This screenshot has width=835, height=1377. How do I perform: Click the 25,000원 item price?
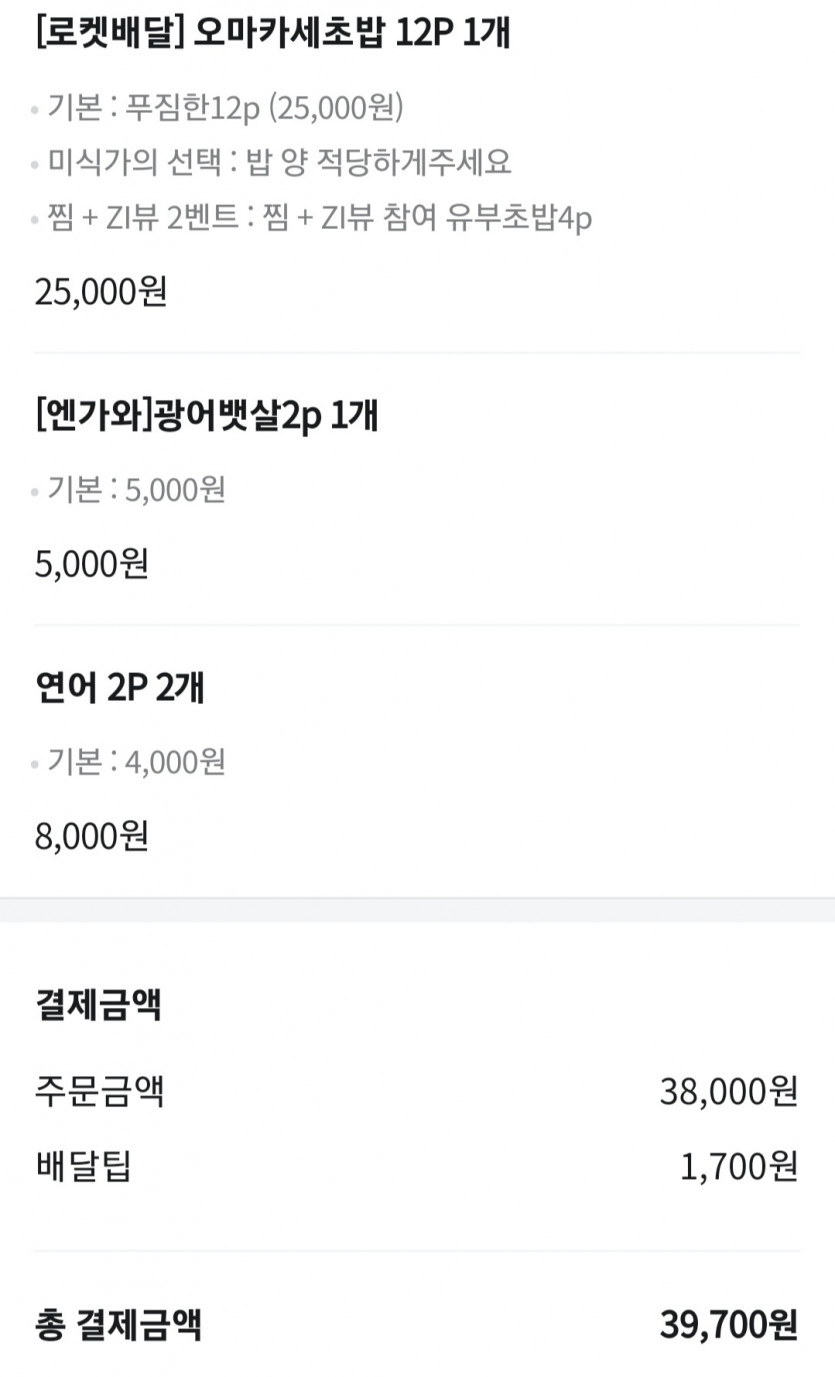click(x=101, y=292)
